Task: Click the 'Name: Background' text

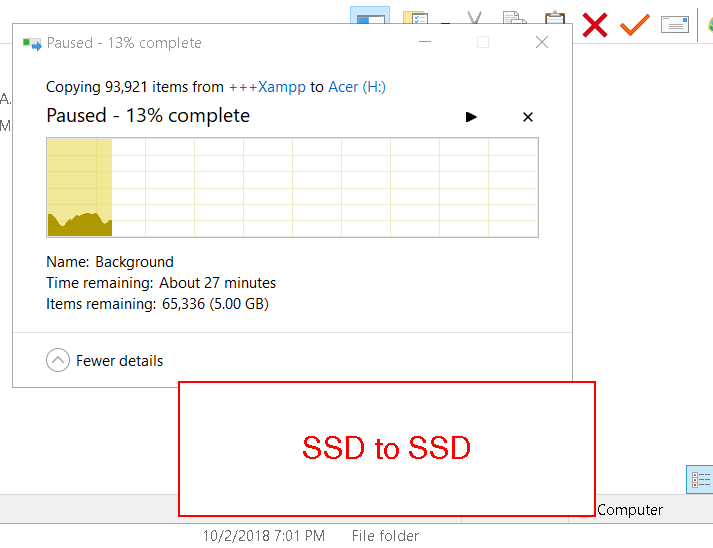Action: pyautogui.click(x=110, y=262)
